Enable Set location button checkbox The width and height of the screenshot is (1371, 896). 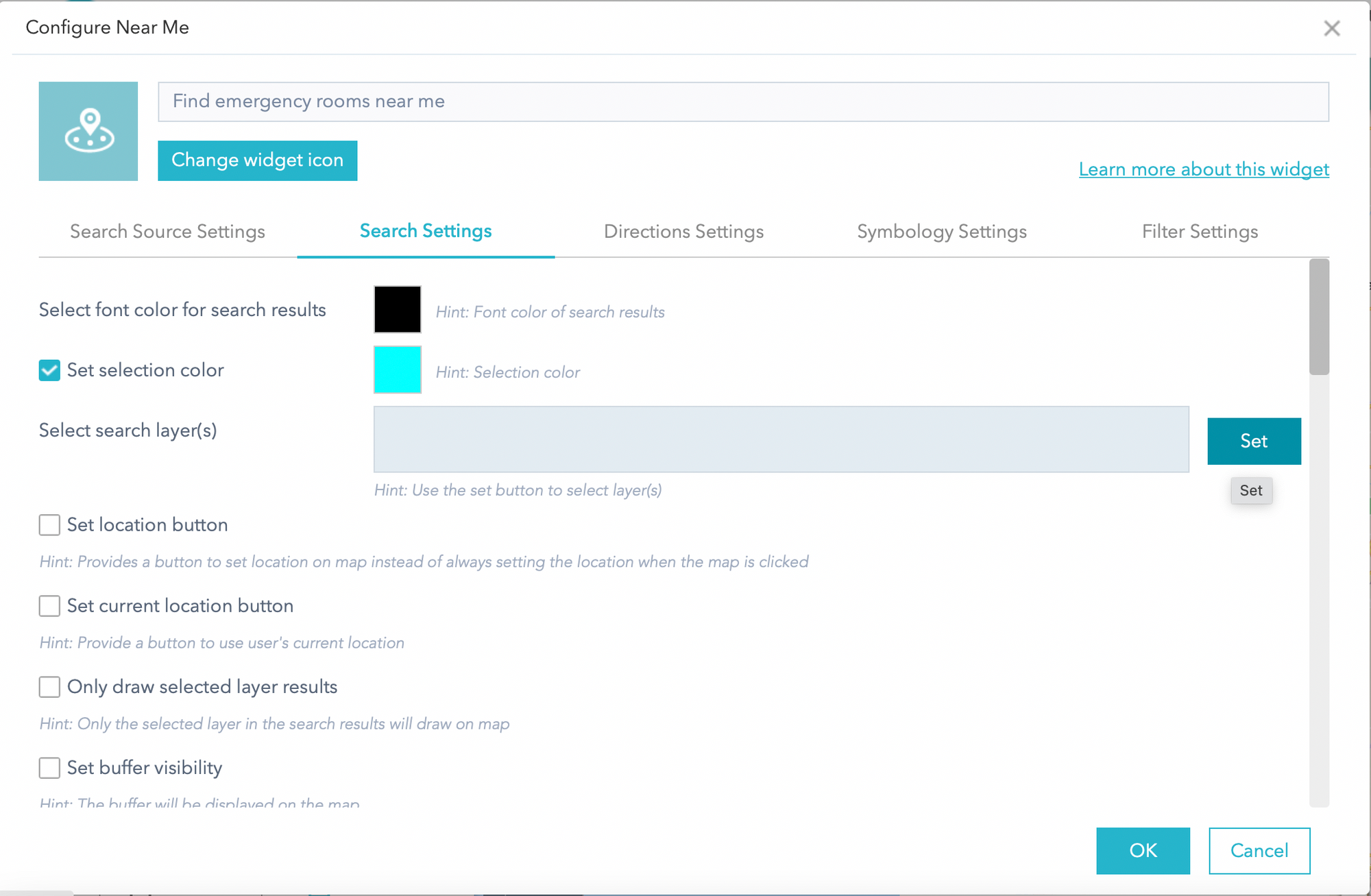coord(49,524)
